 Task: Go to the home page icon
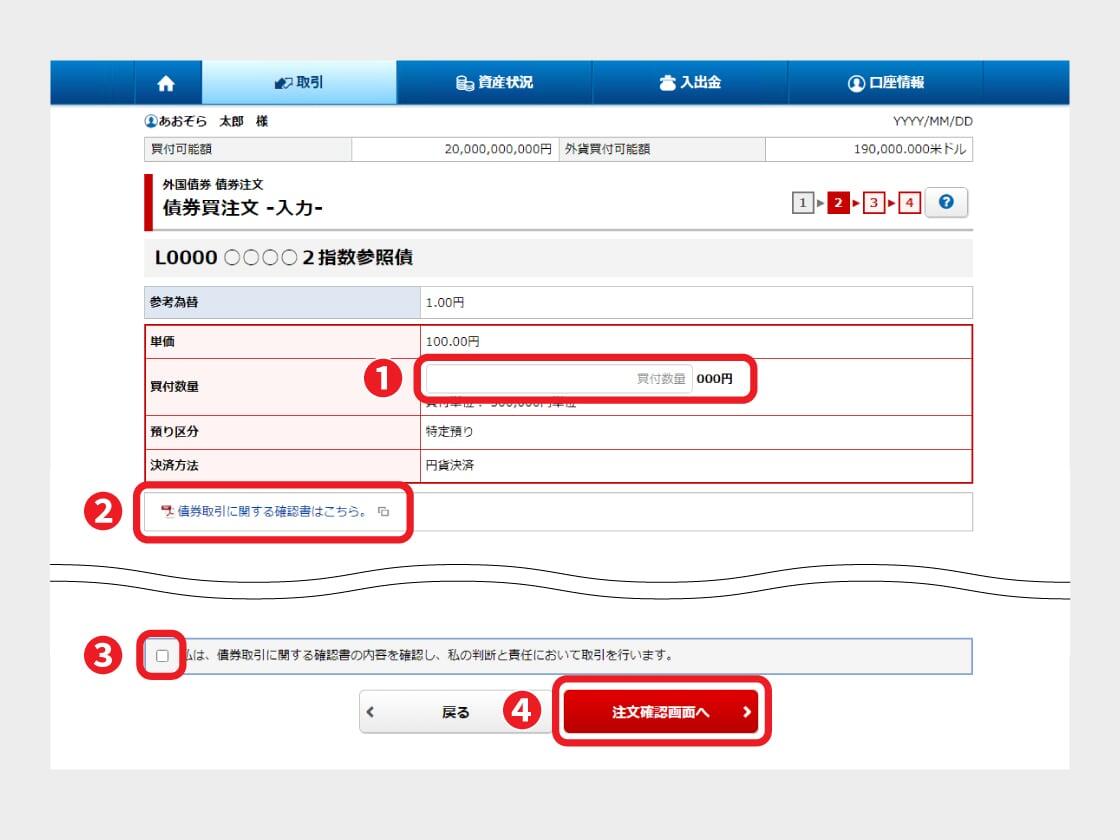(x=166, y=83)
